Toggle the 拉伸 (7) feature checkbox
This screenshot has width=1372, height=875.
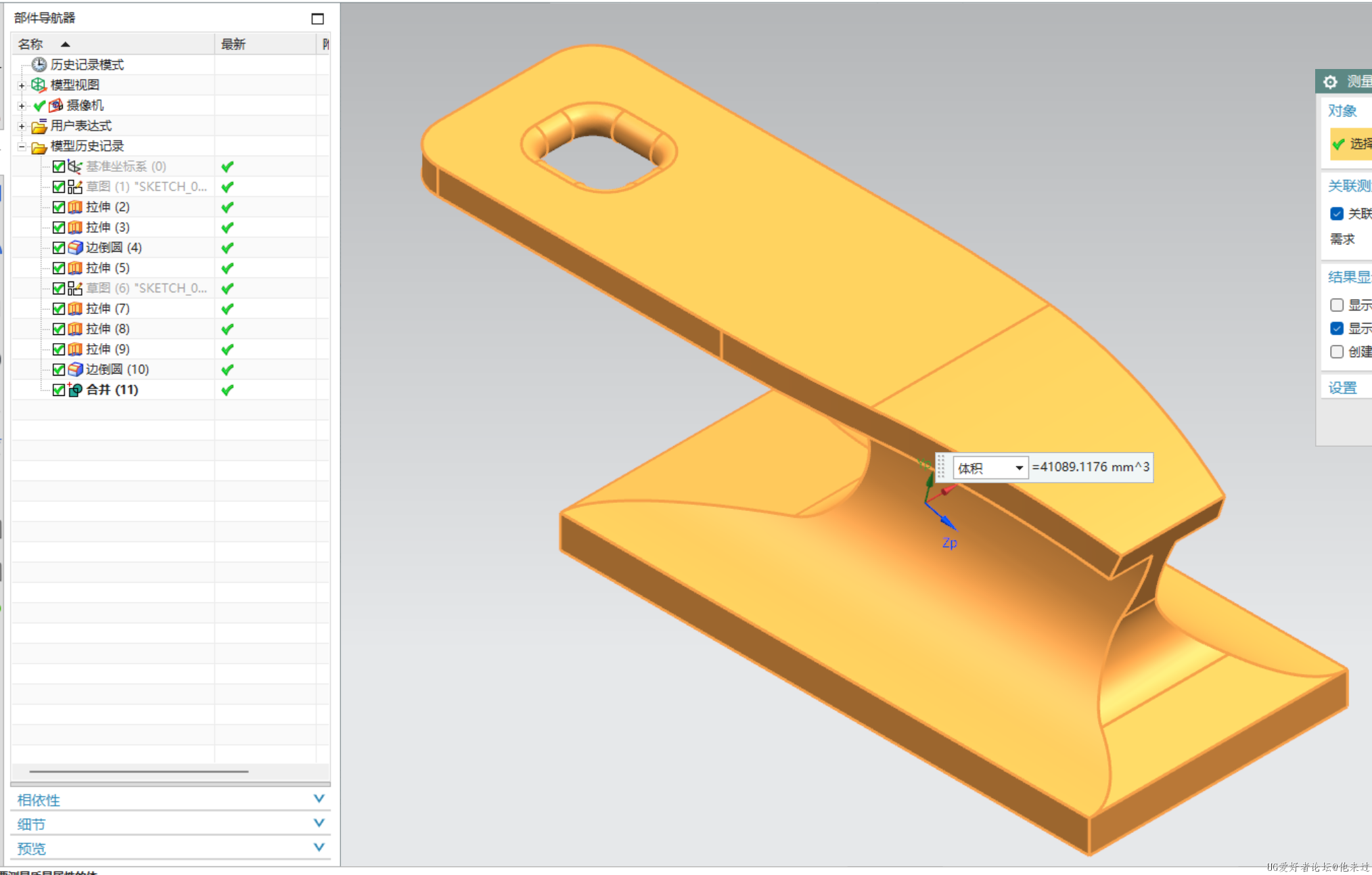[x=59, y=309]
